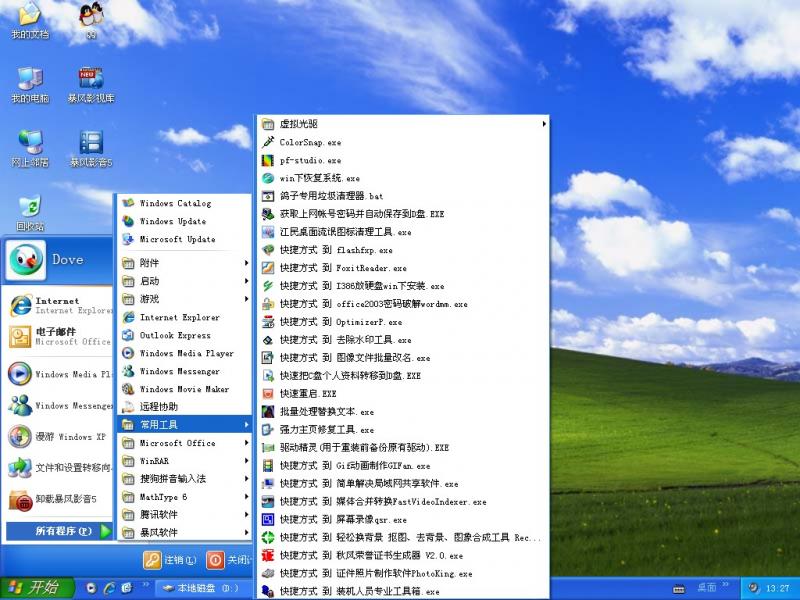Click 漫游 Windows XP icon in Start menu

(x=19, y=437)
